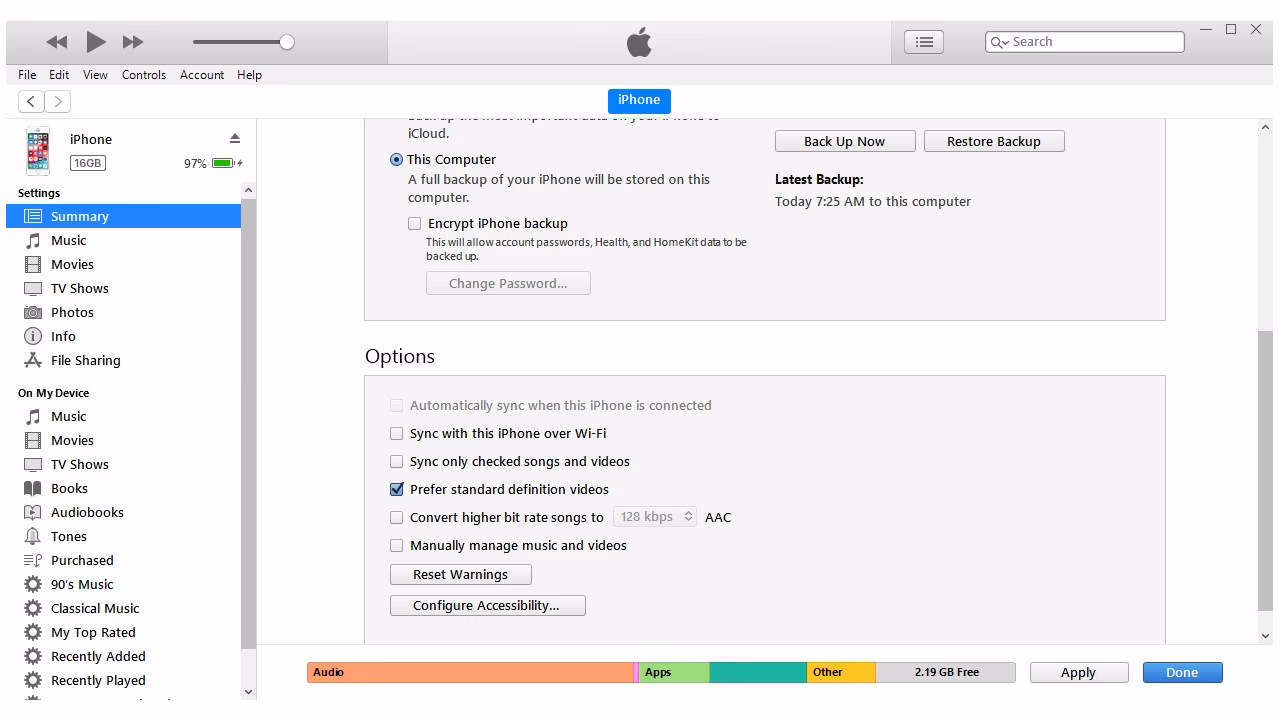Eject the iPhone from the sidebar
Image resolution: width=1280 pixels, height=720 pixels.
click(x=234, y=138)
